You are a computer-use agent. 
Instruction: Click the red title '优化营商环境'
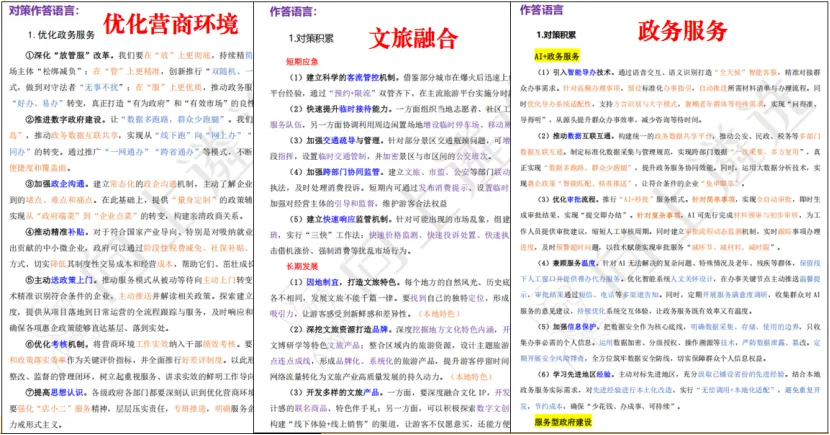click(171, 25)
